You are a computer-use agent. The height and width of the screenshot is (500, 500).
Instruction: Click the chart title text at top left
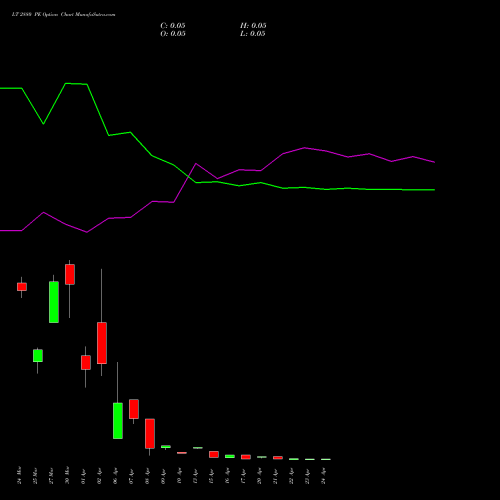coord(64,15)
